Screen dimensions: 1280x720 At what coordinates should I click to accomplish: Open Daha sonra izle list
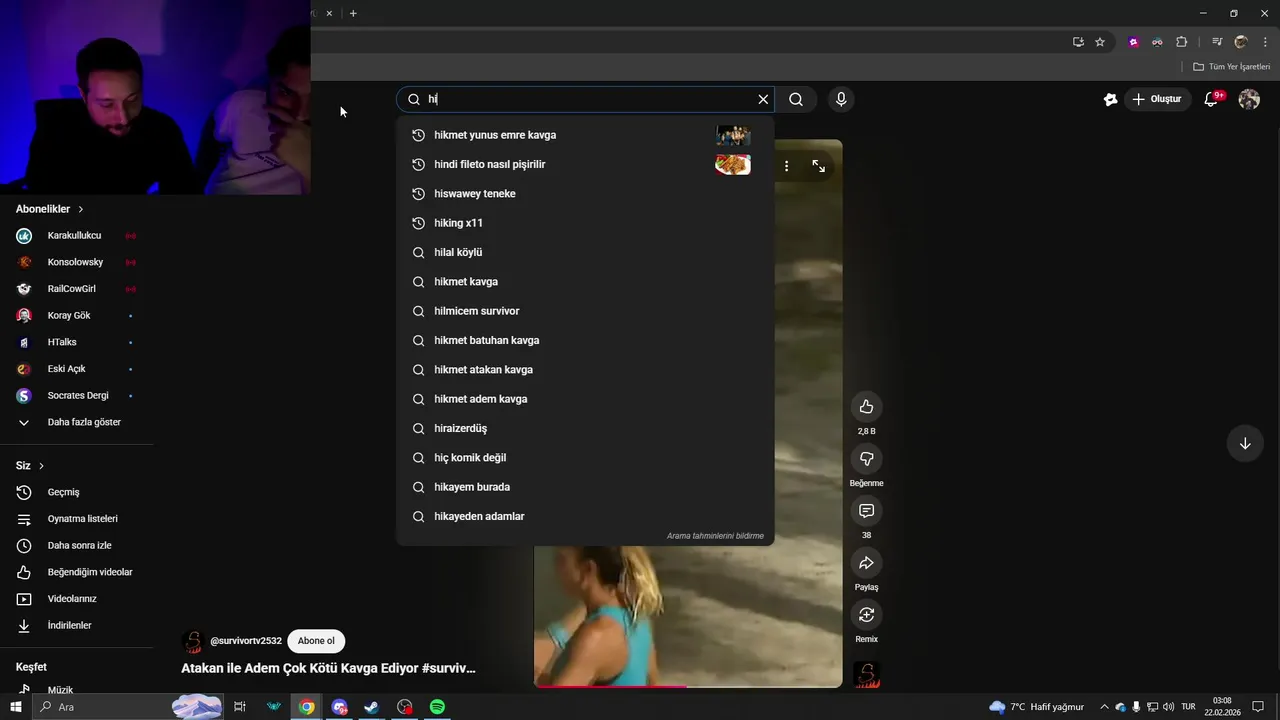point(76,546)
